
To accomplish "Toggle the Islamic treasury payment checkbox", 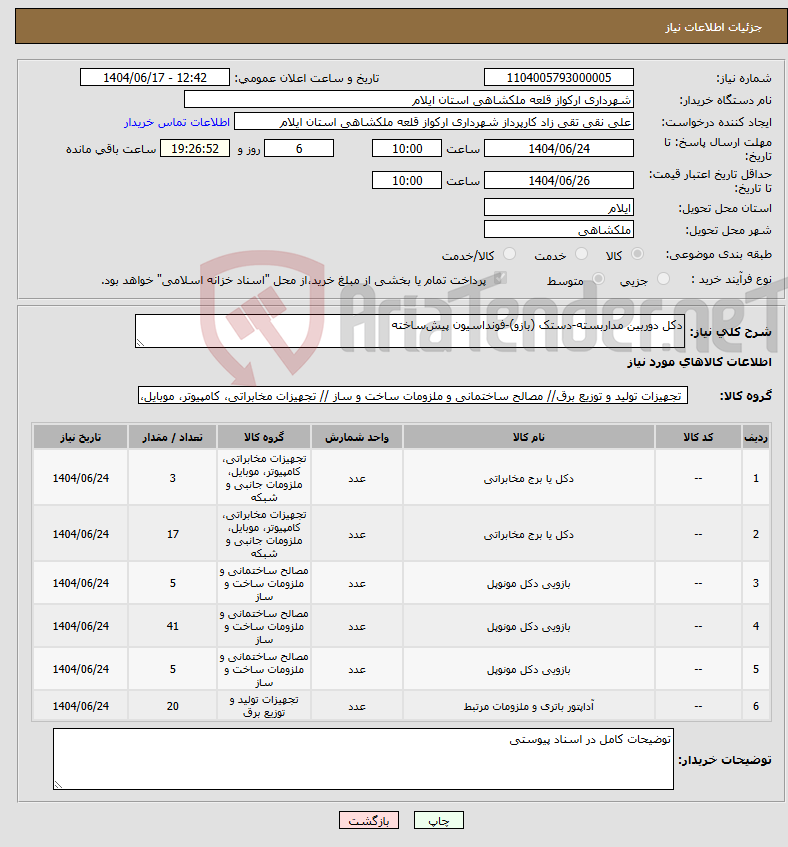I will pyautogui.click(x=500, y=279).
